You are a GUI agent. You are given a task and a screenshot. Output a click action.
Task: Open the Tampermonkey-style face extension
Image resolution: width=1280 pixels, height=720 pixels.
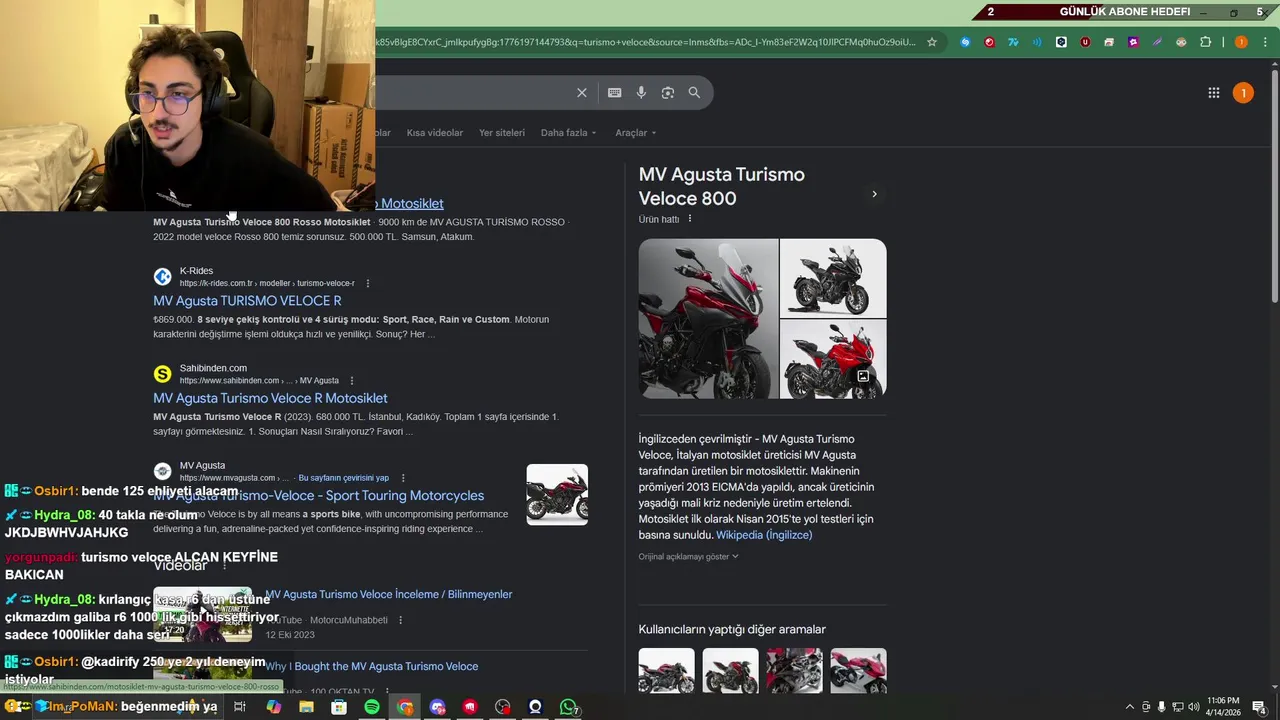[x=1181, y=42]
